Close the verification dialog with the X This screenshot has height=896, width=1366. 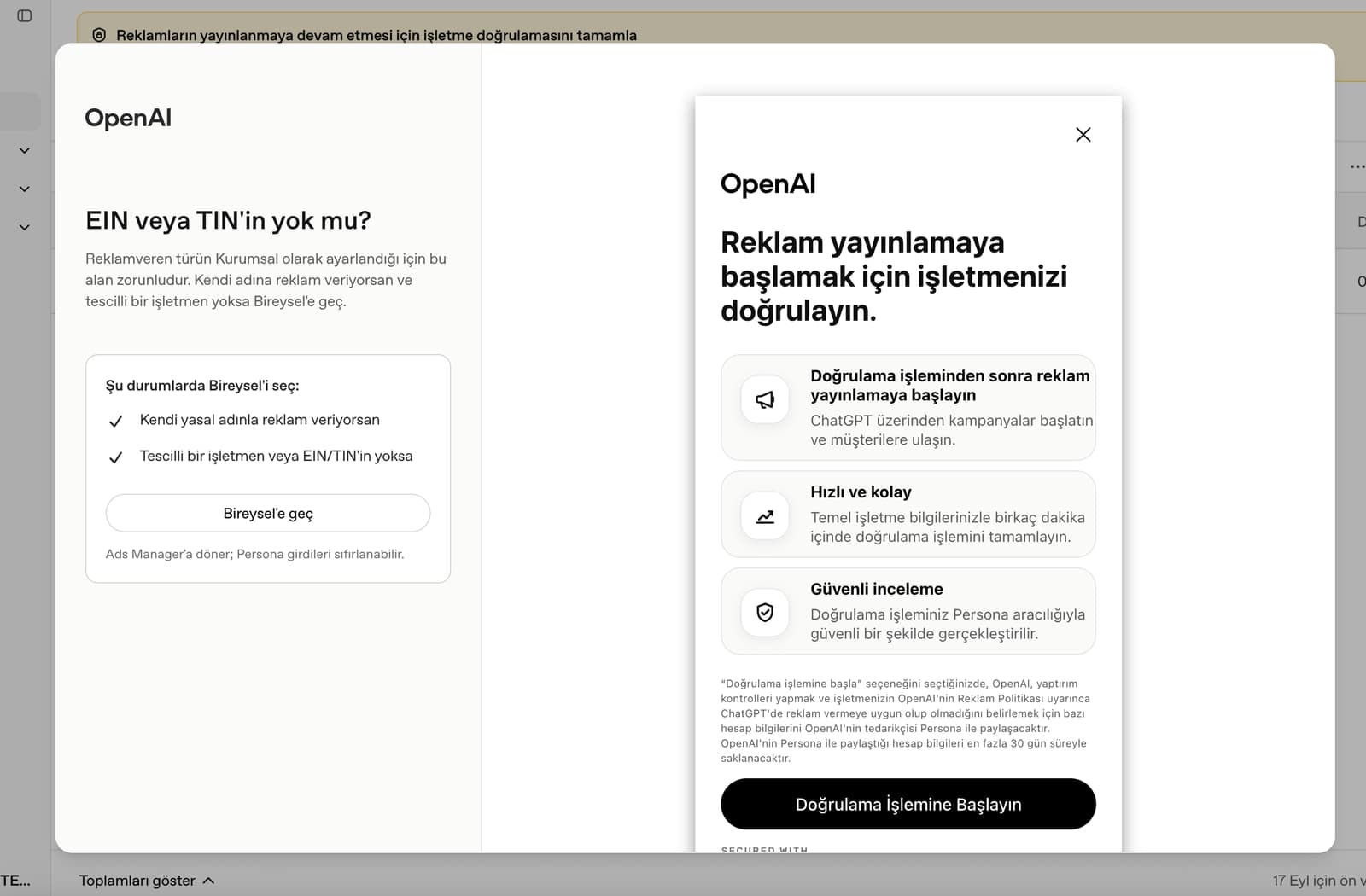click(1083, 135)
